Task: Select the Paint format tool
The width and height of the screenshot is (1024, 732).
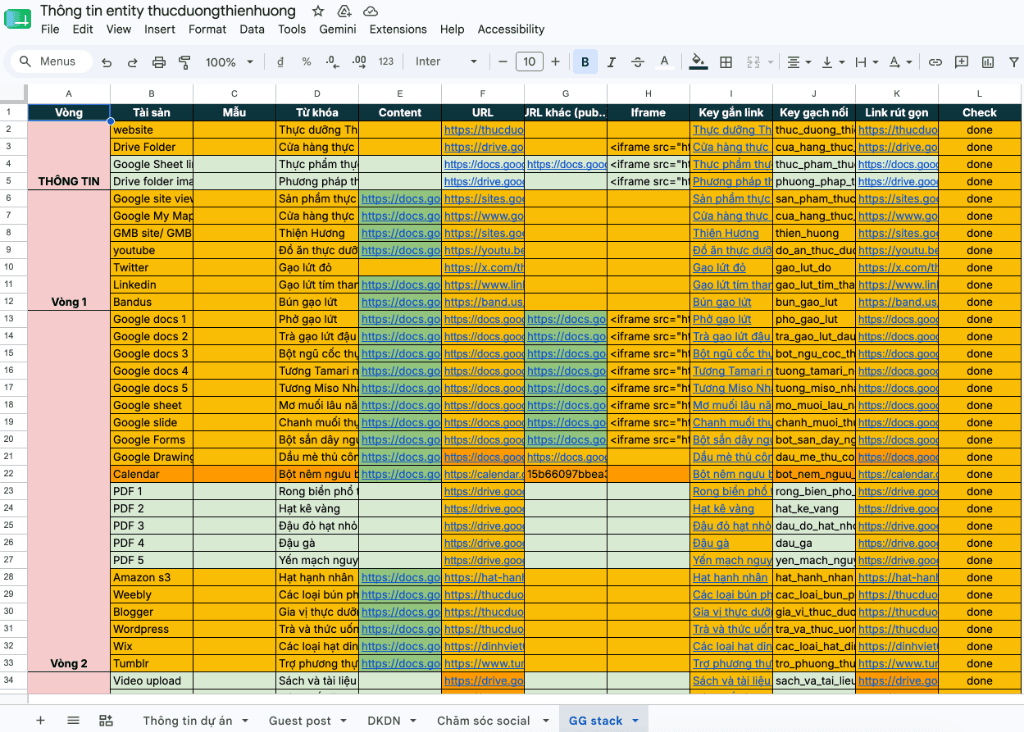Action: [x=185, y=62]
